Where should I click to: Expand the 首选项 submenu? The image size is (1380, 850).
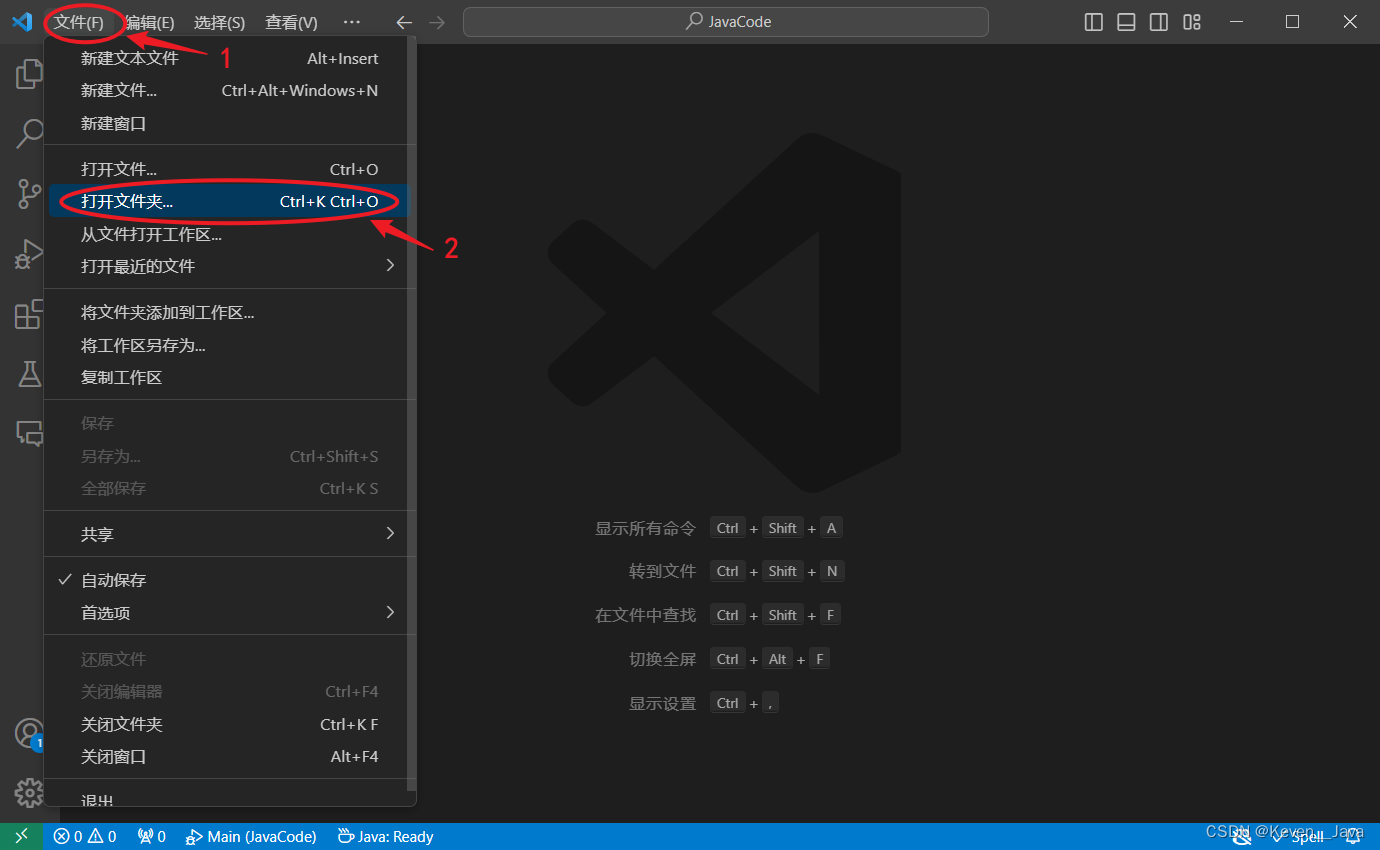point(229,612)
